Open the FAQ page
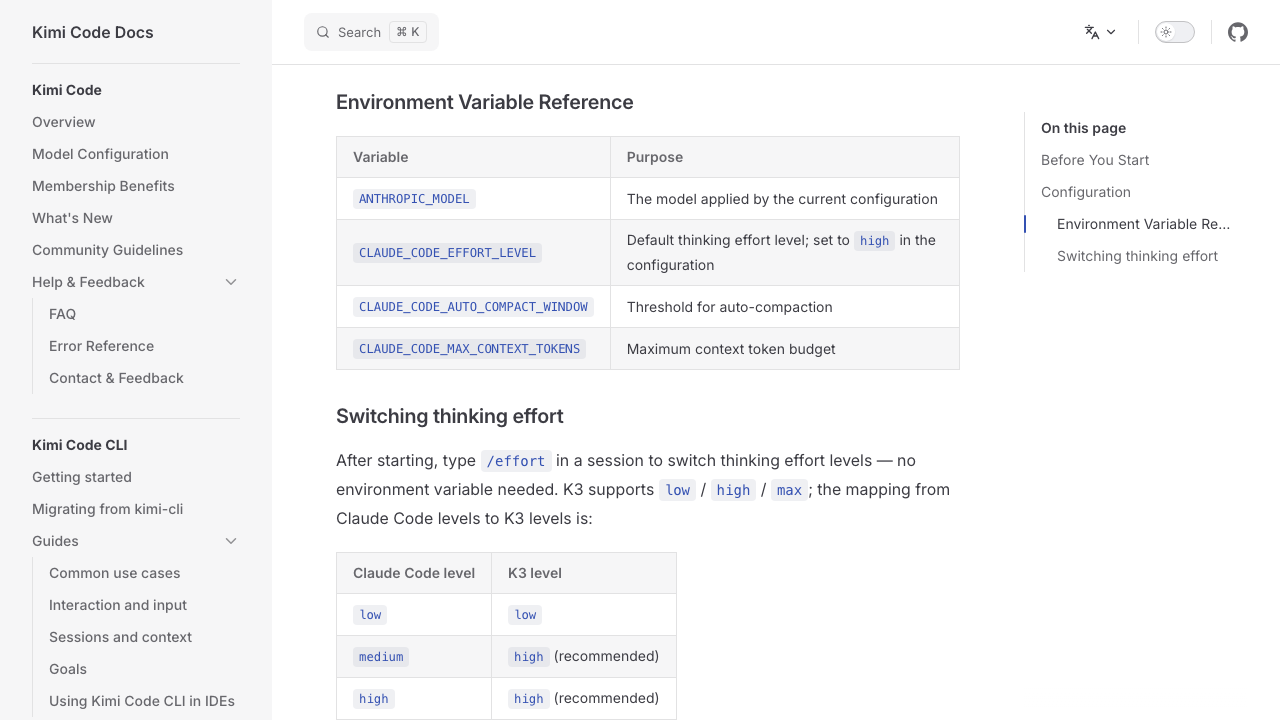Image resolution: width=1280 pixels, height=720 pixels. click(x=62, y=314)
